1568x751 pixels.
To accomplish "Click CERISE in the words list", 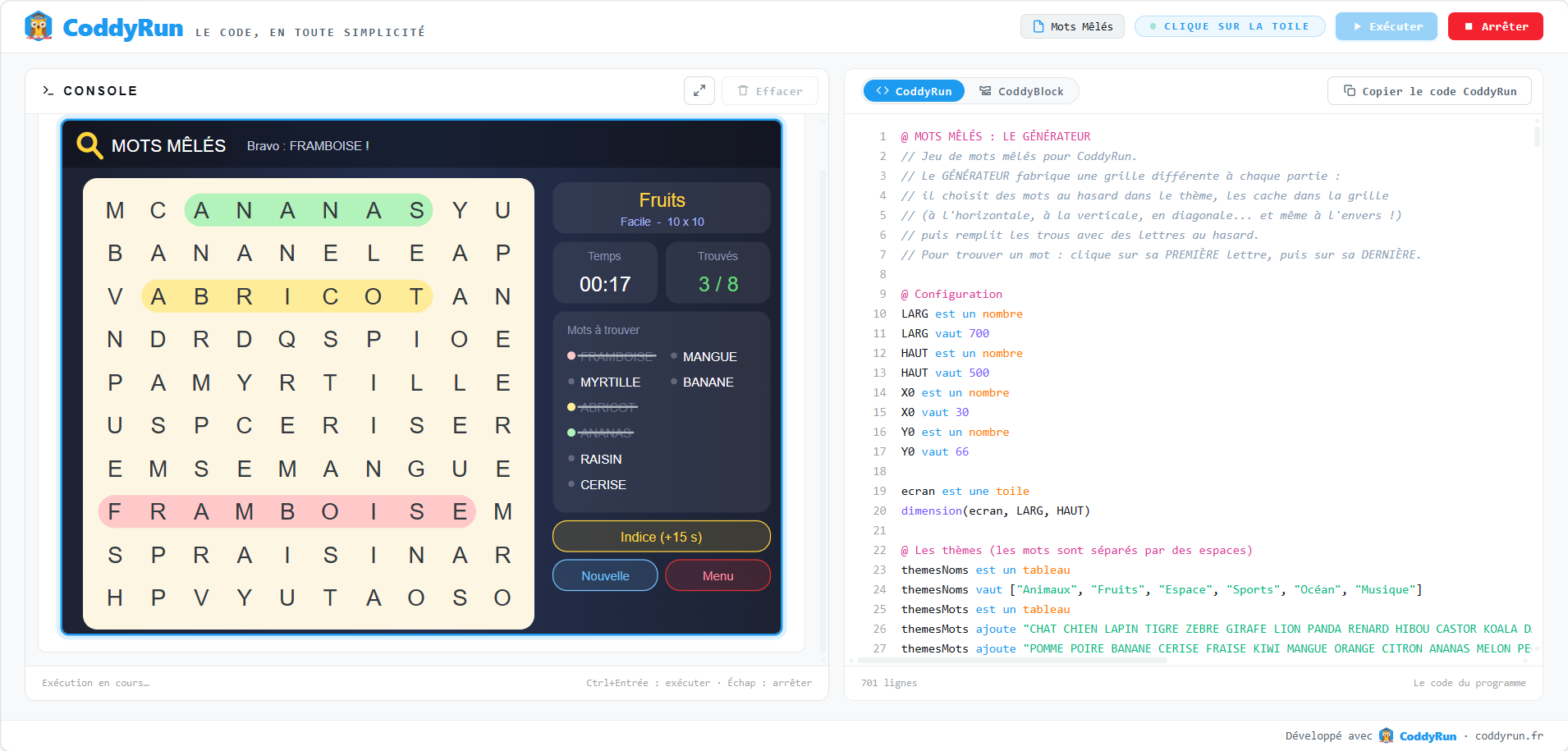I will [x=603, y=484].
